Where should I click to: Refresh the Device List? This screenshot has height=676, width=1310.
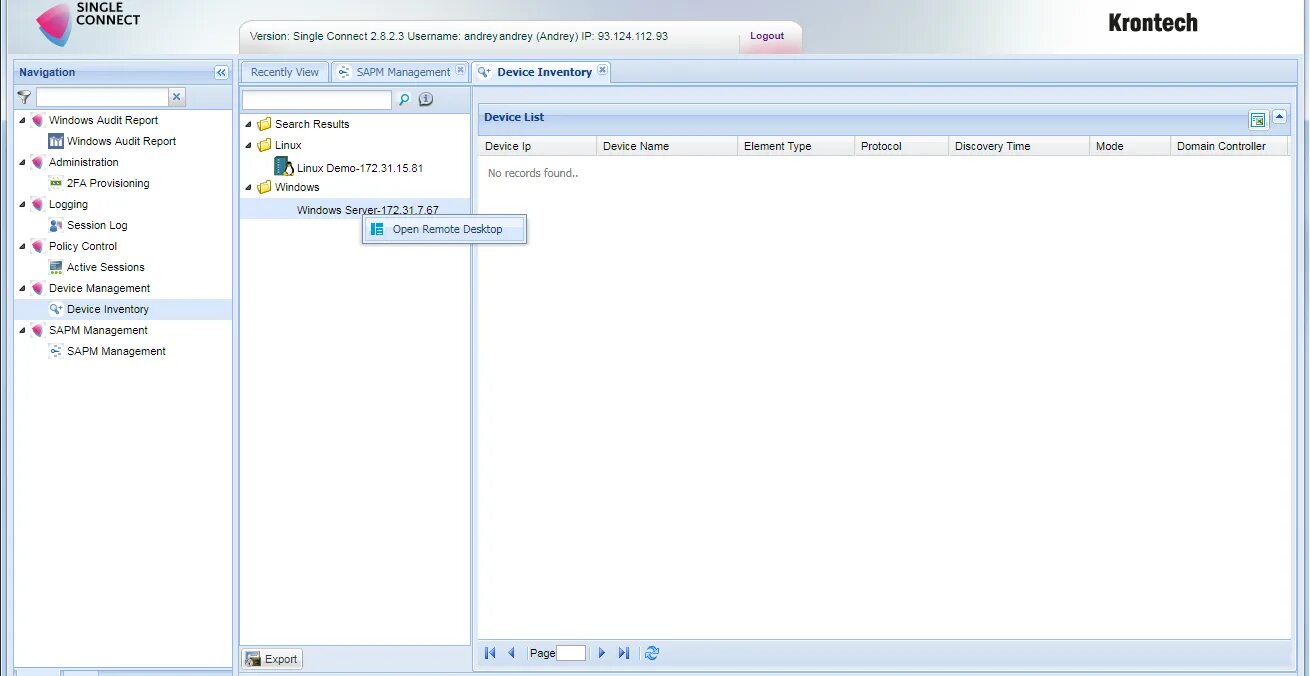(x=652, y=653)
